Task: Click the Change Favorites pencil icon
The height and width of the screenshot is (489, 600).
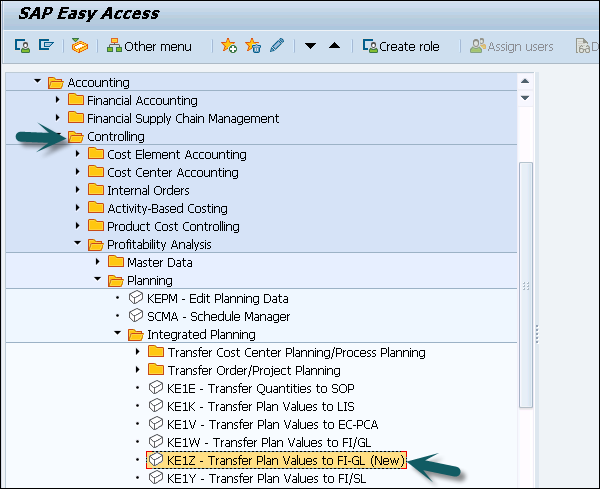Action: tap(277, 46)
